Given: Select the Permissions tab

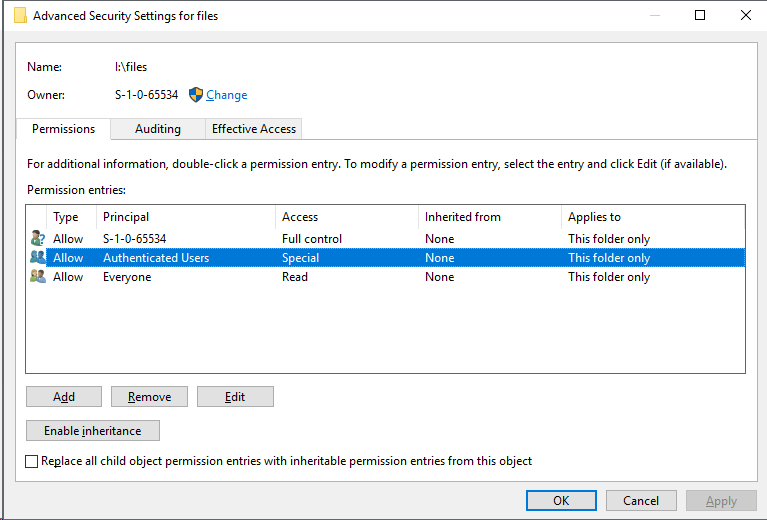Looking at the screenshot, I should pos(63,129).
